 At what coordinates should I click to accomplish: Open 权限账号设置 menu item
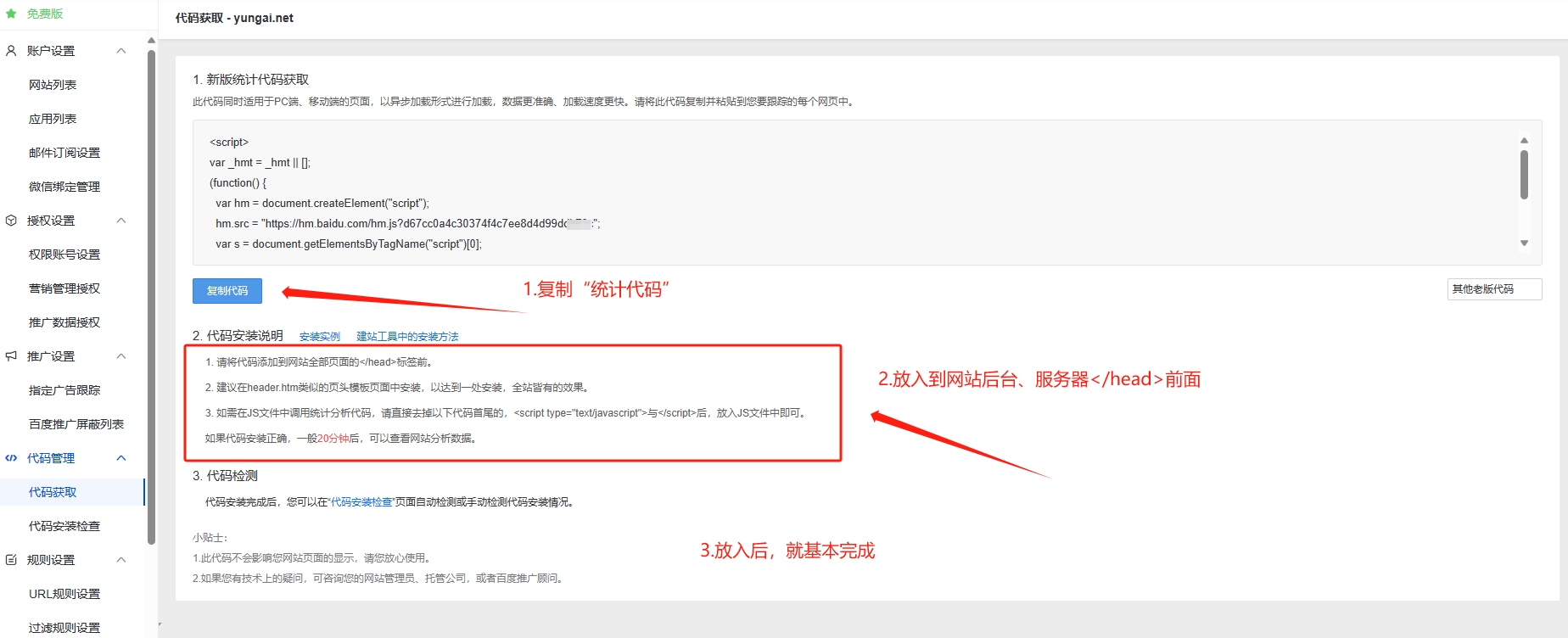point(64,255)
